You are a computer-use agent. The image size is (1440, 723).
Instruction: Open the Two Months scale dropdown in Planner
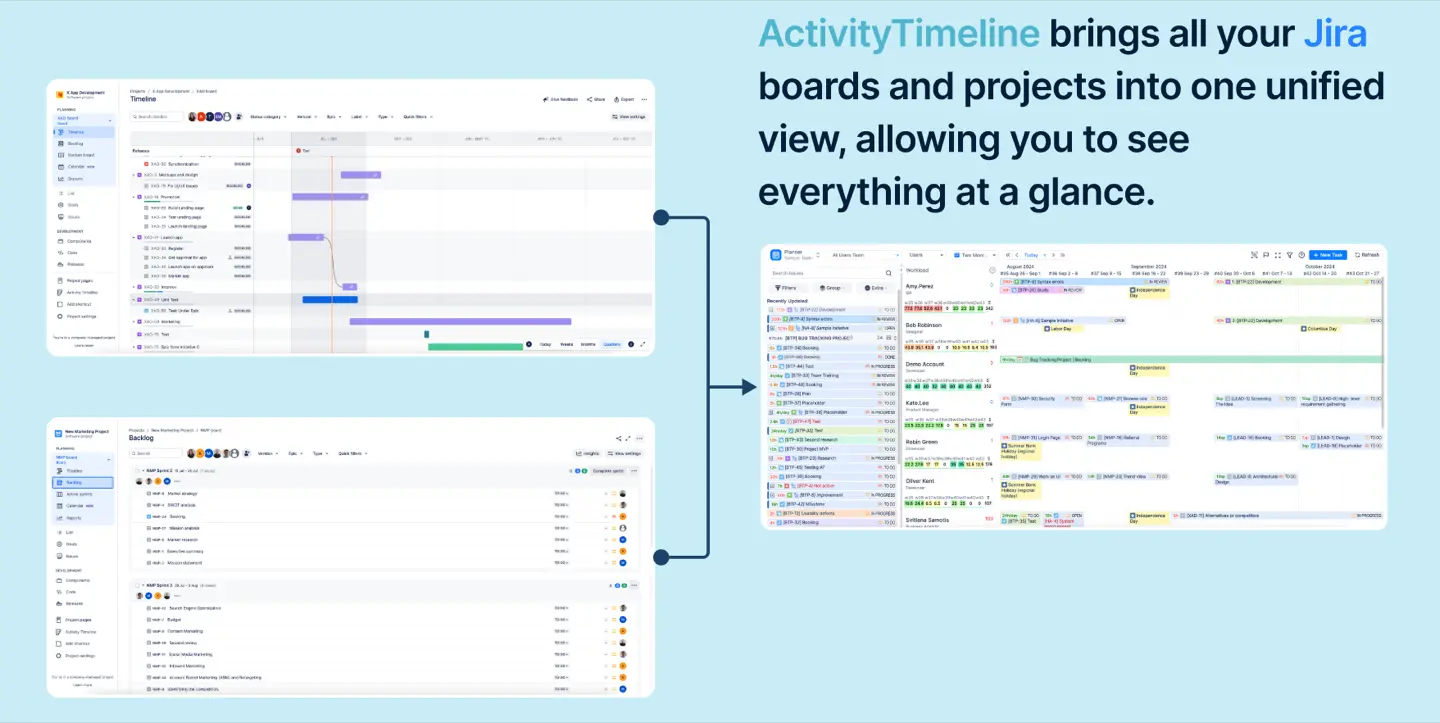(974, 255)
